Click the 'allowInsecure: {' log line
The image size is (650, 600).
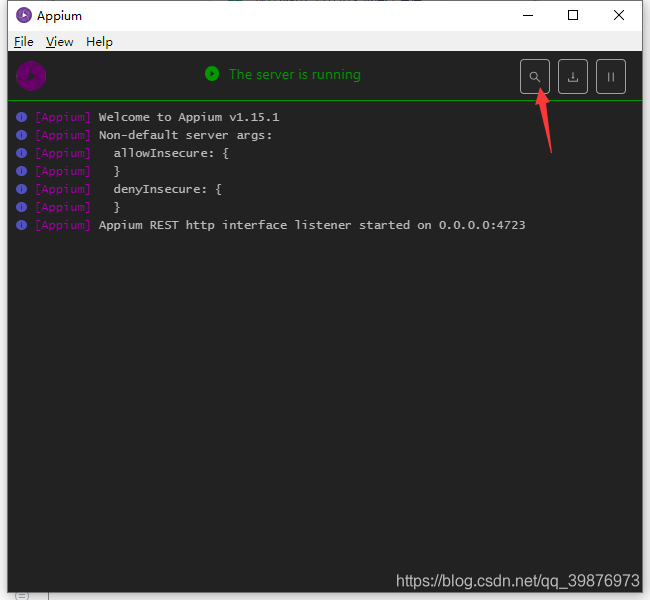(171, 153)
